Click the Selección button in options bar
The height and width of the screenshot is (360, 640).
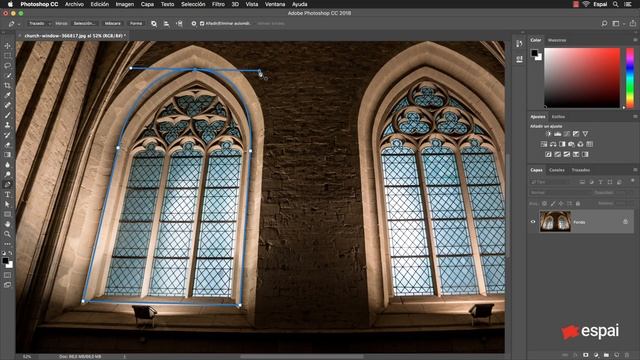pyautogui.click(x=84, y=24)
